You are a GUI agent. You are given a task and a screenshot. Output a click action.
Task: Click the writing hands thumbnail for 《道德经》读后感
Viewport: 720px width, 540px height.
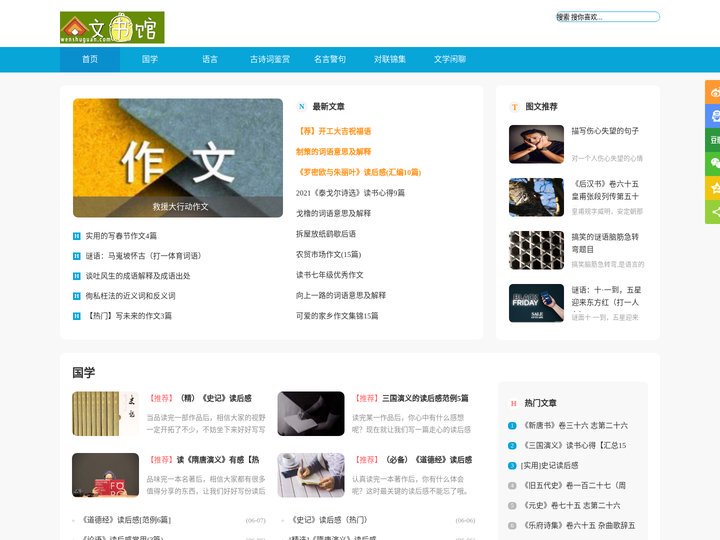[x=311, y=475]
